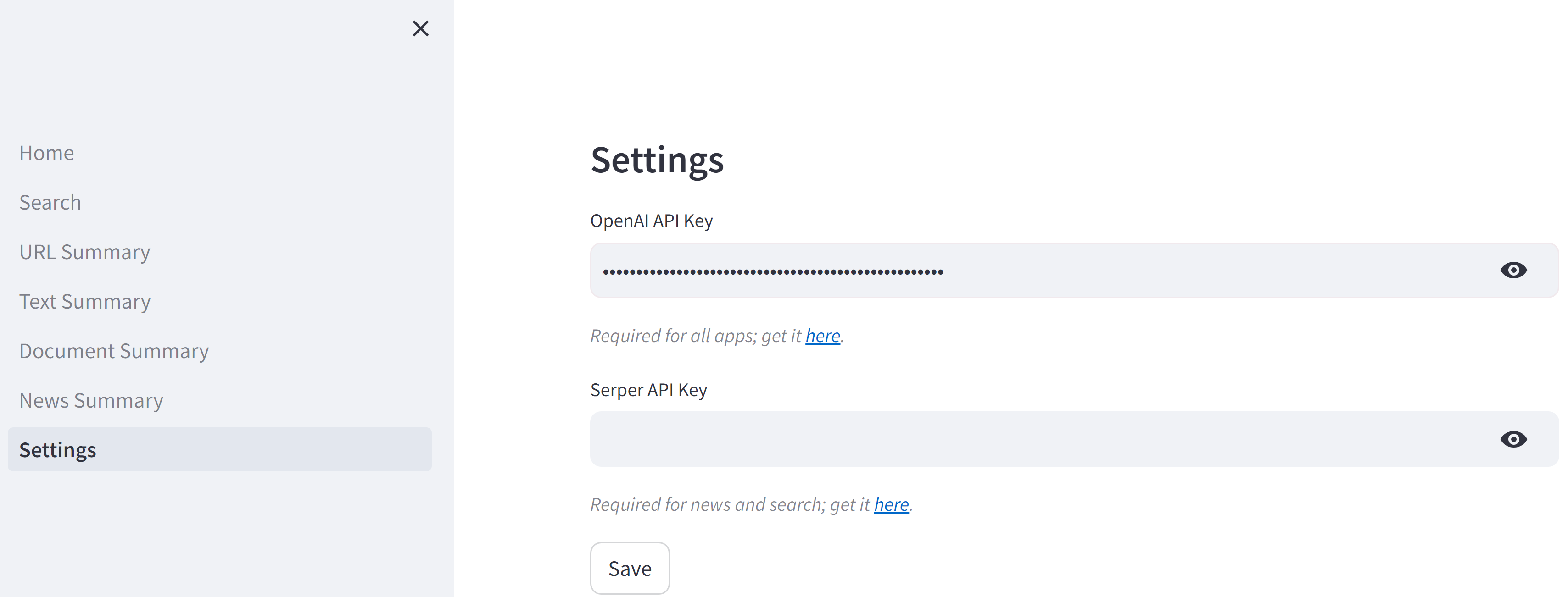Click into the Serper API Key field

pyautogui.click(x=1035, y=440)
